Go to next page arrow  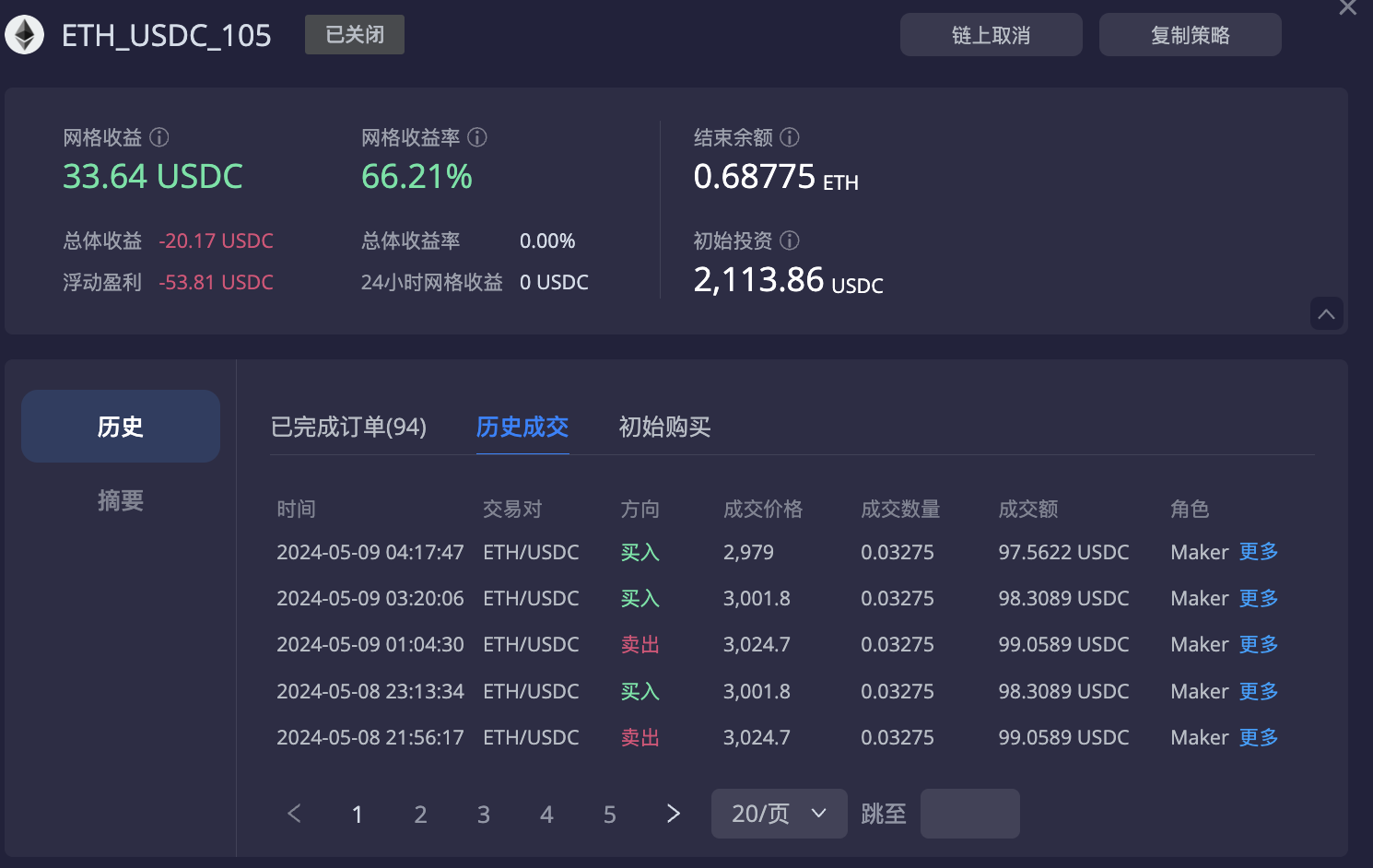pos(674,814)
